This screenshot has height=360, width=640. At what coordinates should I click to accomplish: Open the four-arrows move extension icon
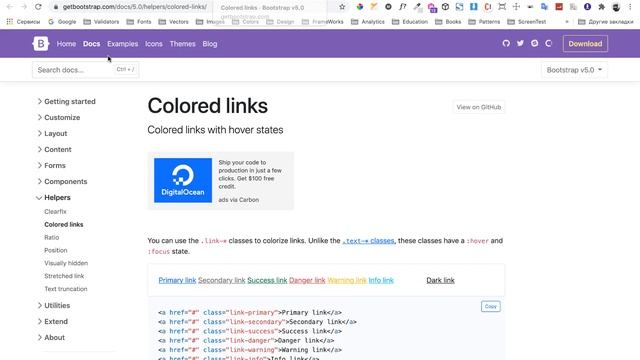tap(516, 7)
